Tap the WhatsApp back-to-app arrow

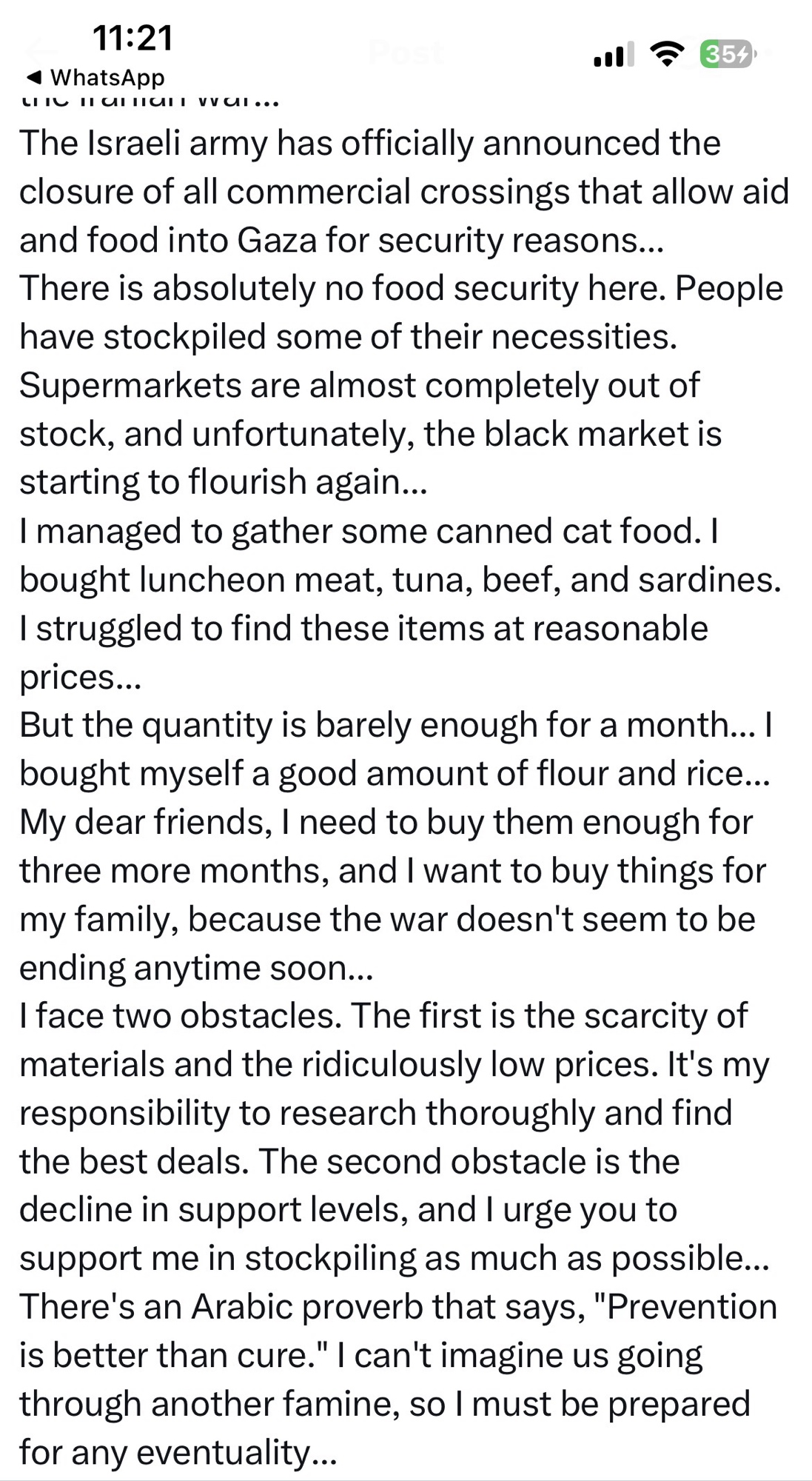pyautogui.click(x=33, y=77)
